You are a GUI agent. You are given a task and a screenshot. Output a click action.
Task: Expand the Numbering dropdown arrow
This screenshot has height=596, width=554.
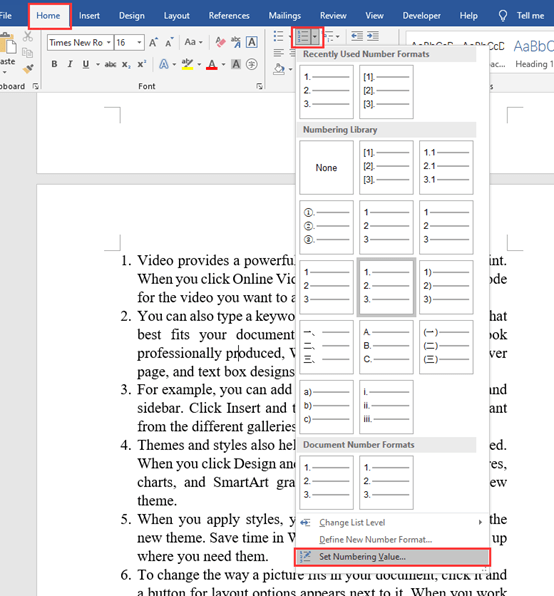315,37
